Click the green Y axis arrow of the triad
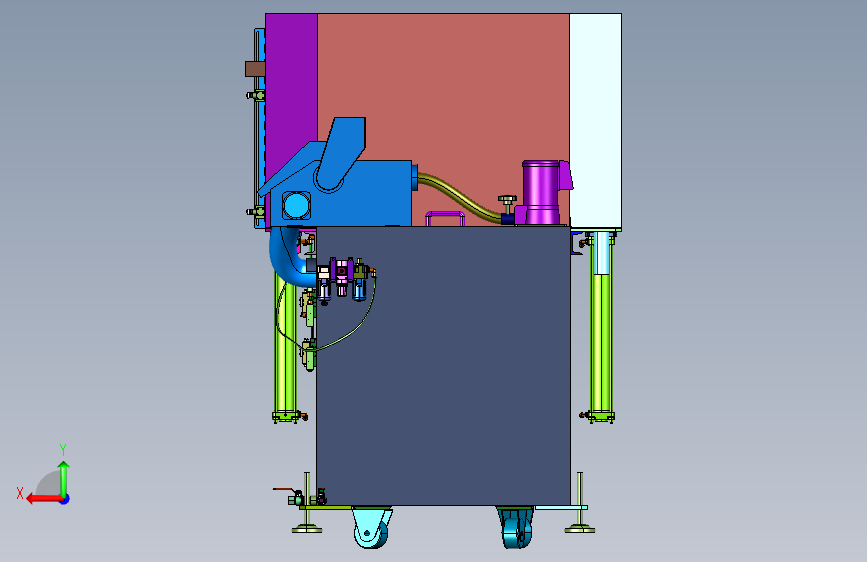867x562 pixels. click(64, 477)
